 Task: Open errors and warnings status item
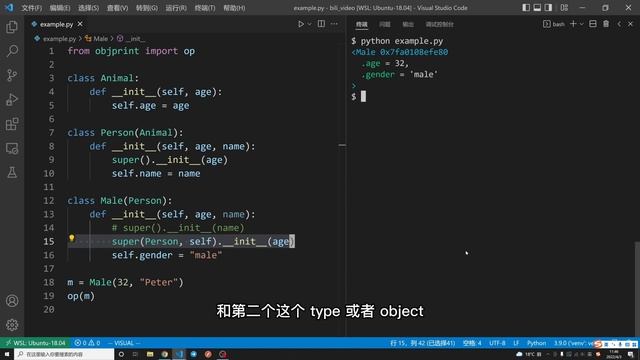coord(87,343)
